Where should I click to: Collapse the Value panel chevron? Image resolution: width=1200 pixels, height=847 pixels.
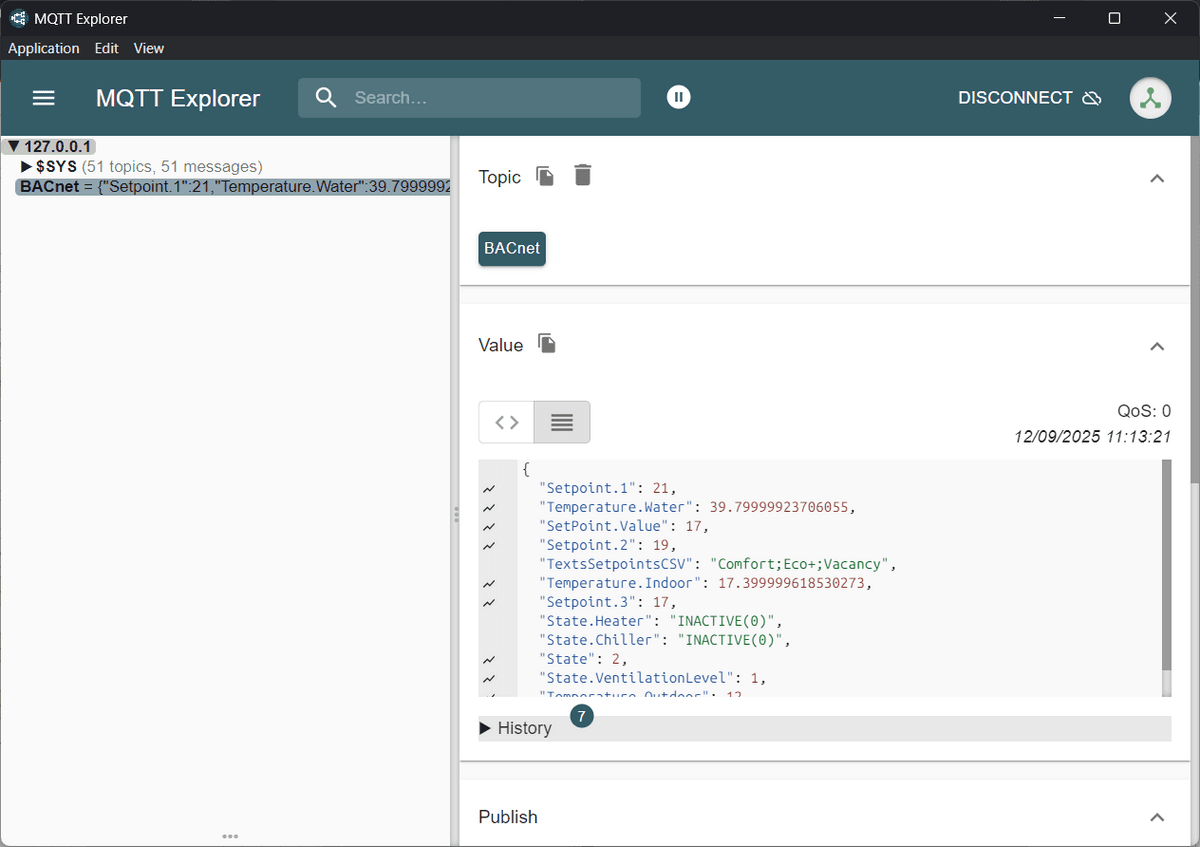(x=1157, y=346)
